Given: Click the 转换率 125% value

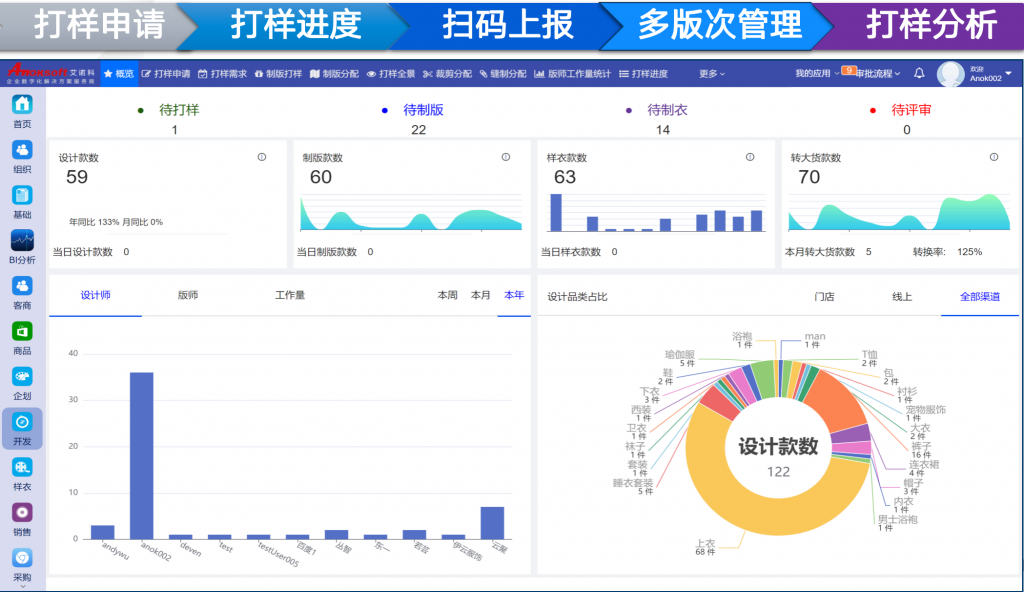Looking at the screenshot, I should click(x=970, y=252).
